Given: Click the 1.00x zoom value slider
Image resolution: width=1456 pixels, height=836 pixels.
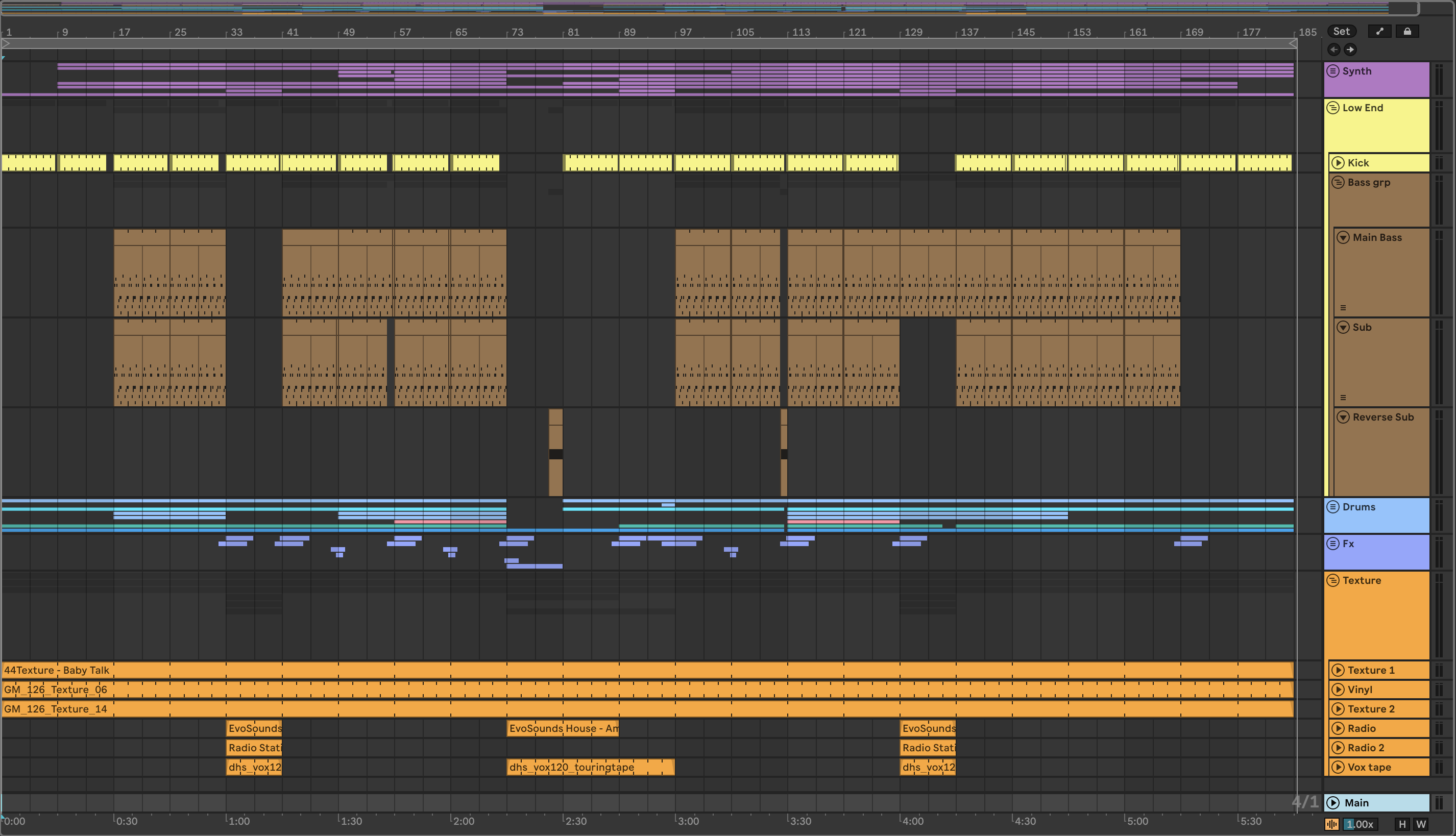Looking at the screenshot, I should click(x=1360, y=825).
